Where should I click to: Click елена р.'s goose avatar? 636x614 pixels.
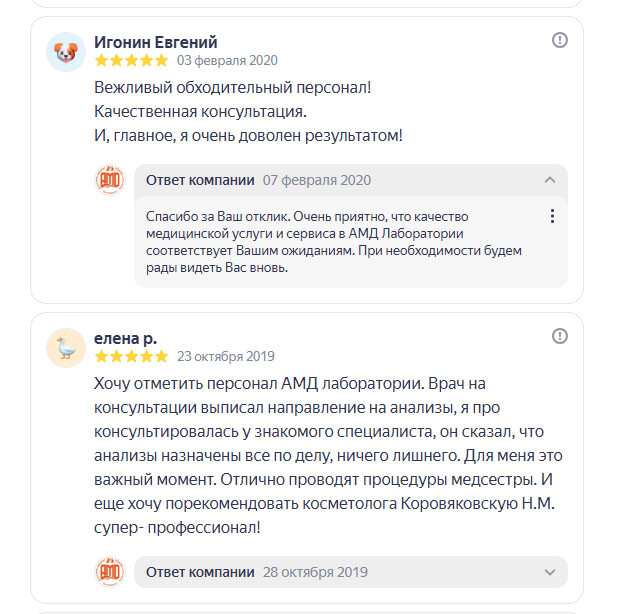point(66,347)
